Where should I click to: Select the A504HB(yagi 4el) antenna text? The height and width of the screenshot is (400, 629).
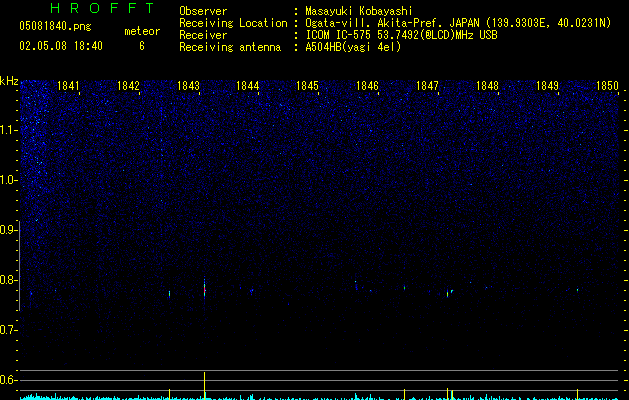(x=353, y=47)
